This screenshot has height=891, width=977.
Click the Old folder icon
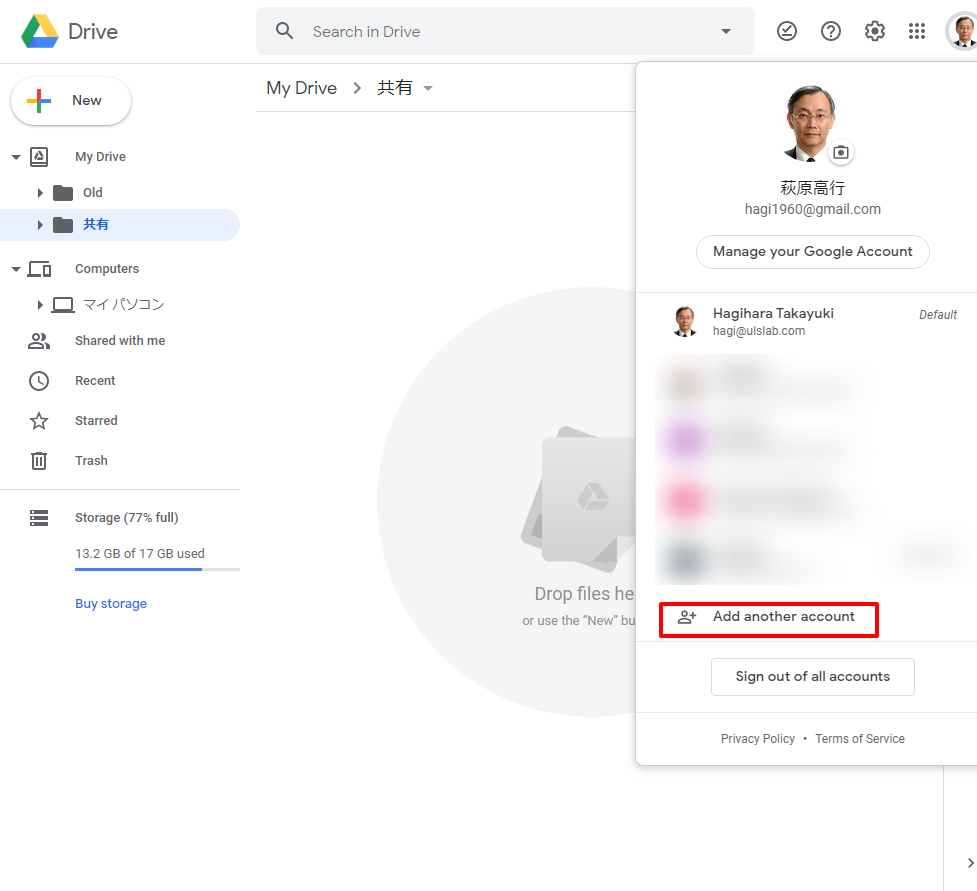[63, 193]
